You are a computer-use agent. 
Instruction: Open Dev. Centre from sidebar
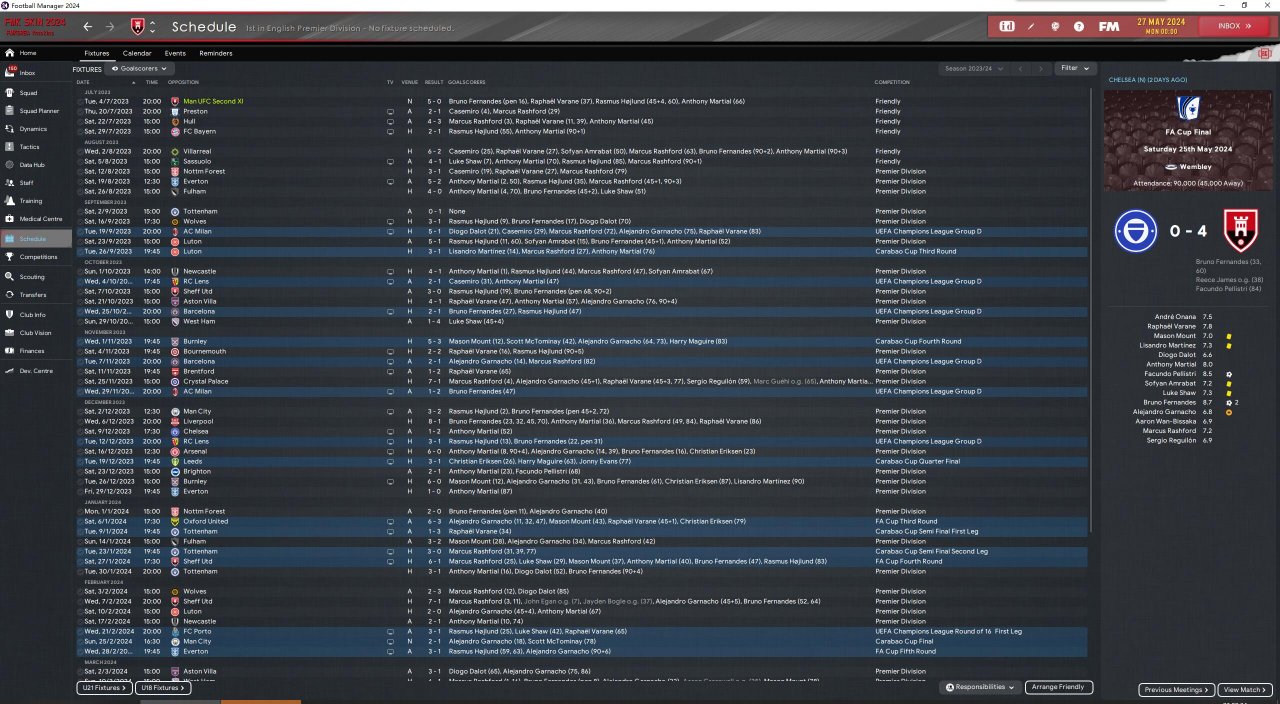pyautogui.click(x=35, y=371)
